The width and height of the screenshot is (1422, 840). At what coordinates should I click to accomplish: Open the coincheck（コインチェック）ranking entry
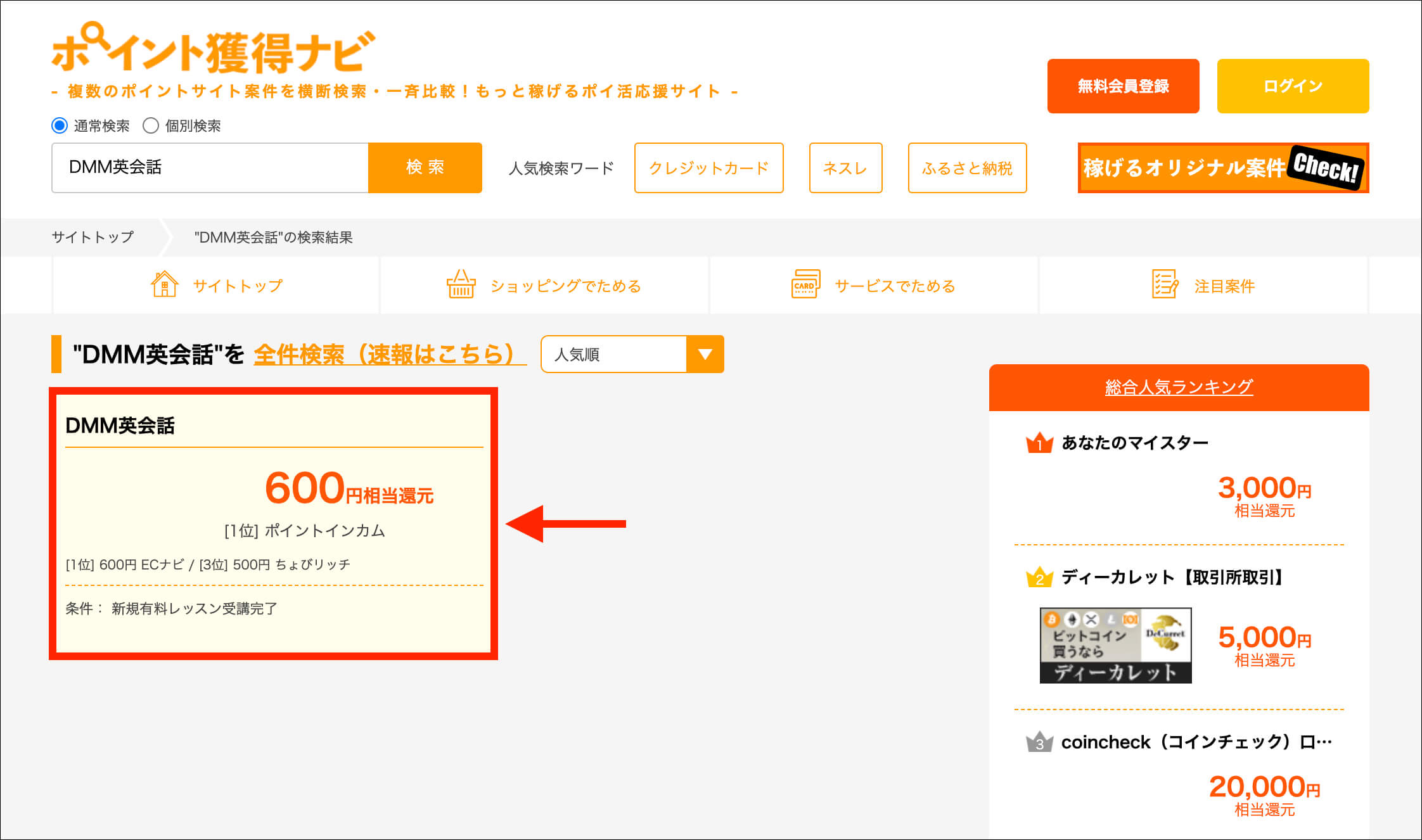pos(1196,742)
